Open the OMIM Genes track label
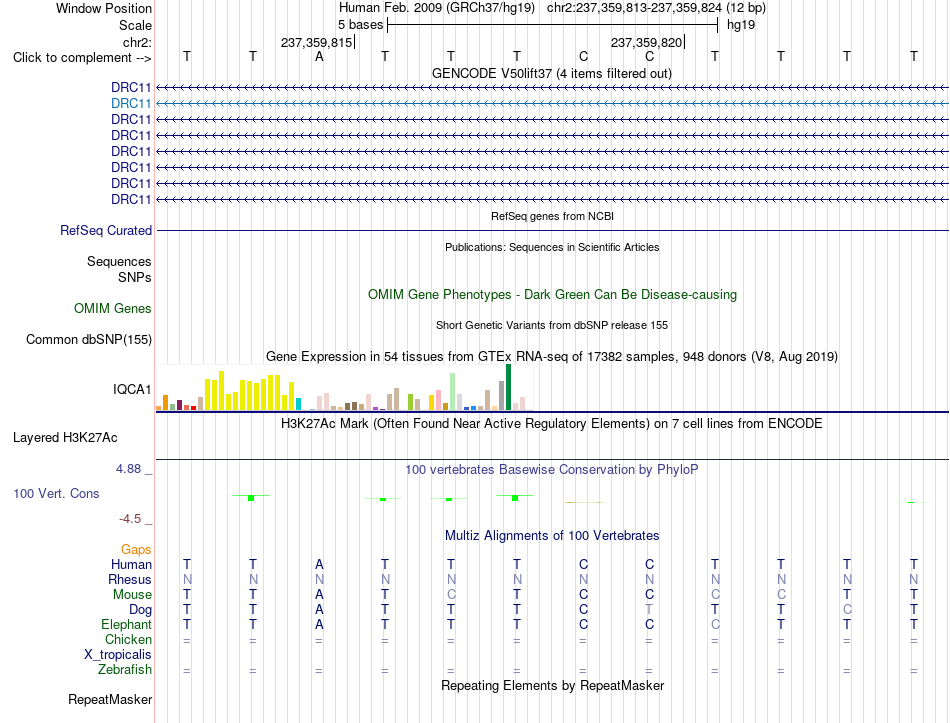 pos(113,308)
